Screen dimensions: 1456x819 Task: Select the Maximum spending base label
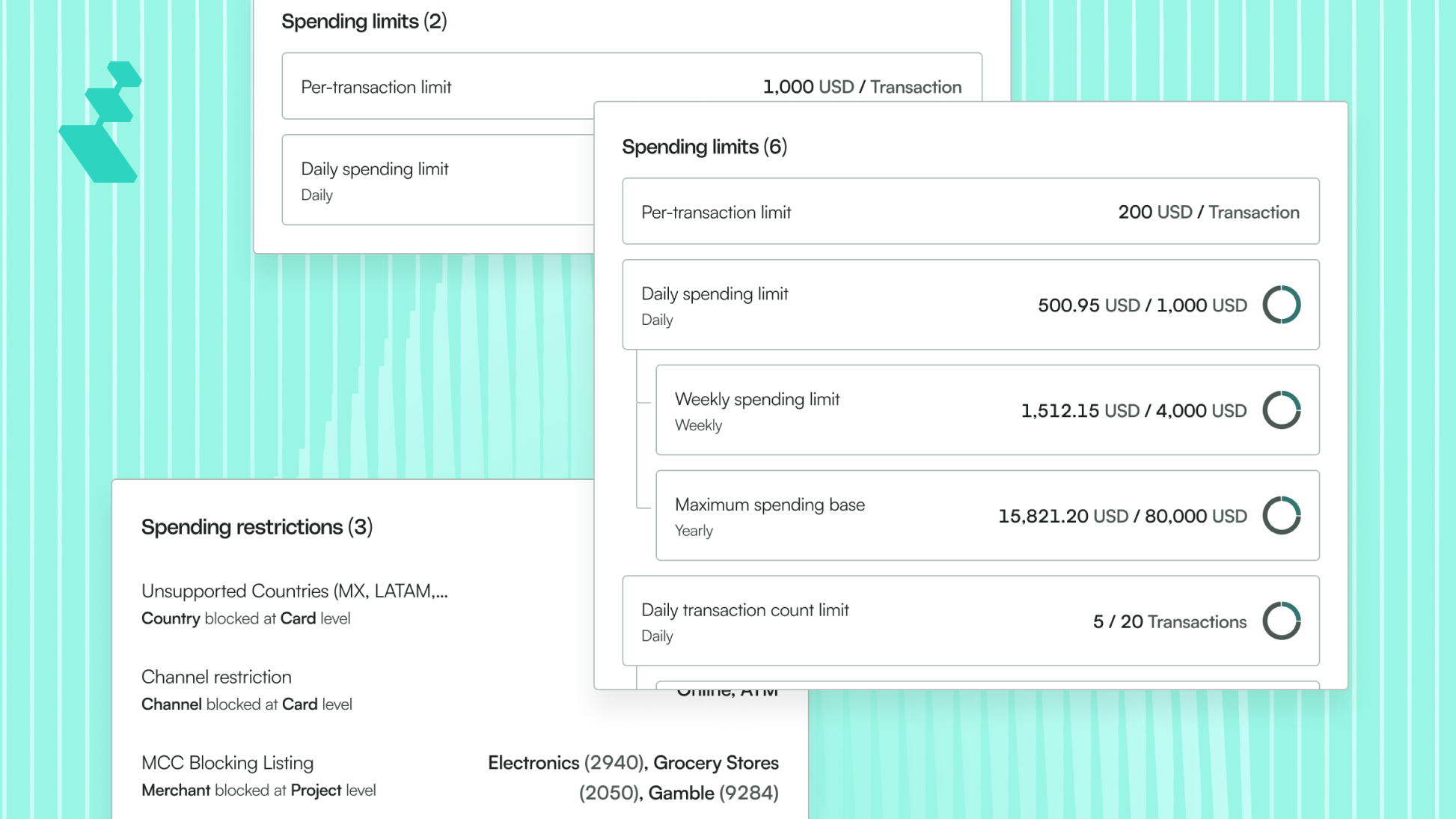770,505
